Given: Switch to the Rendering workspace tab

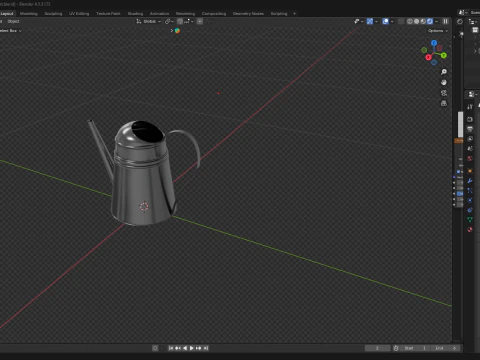Looking at the screenshot, I should click(185, 14).
